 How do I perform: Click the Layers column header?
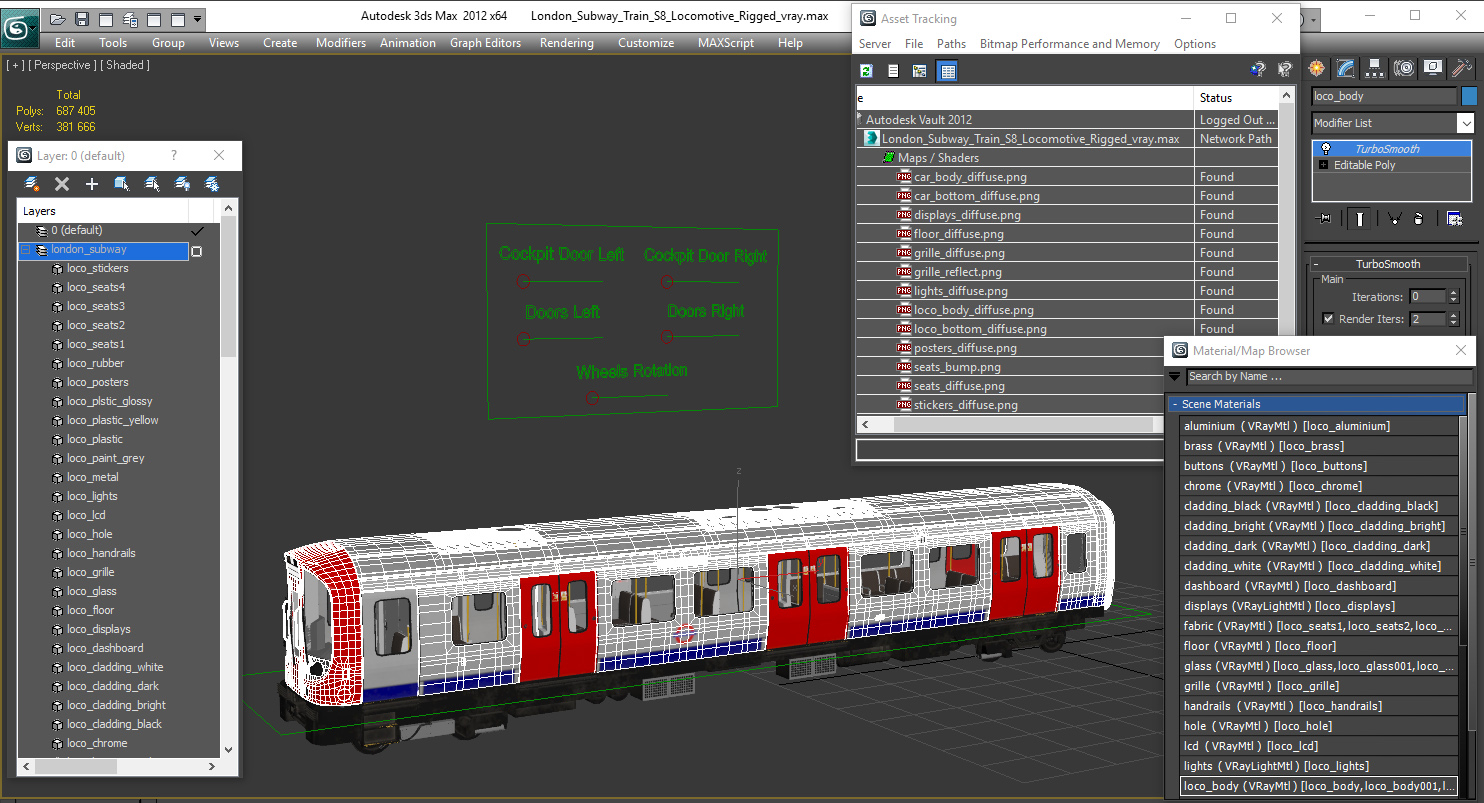[103, 211]
